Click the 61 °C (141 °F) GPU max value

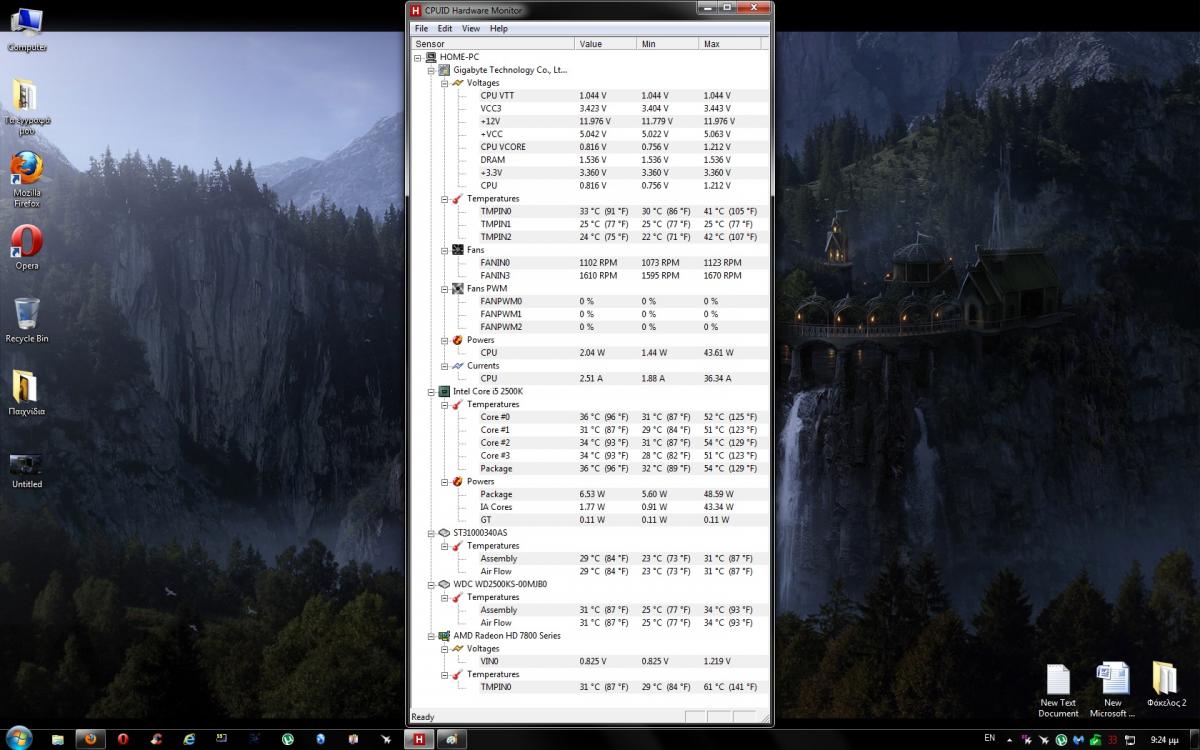point(730,687)
